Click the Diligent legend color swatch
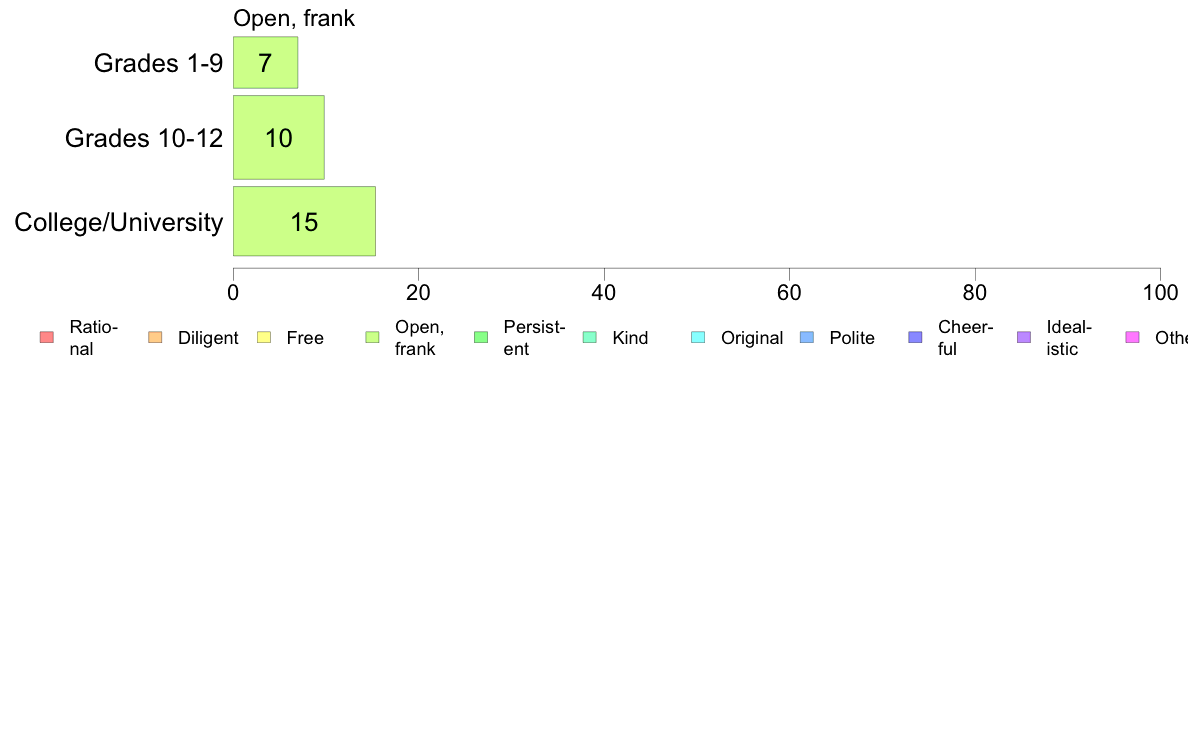Viewport: 1188px width, 736px height. (x=155, y=337)
